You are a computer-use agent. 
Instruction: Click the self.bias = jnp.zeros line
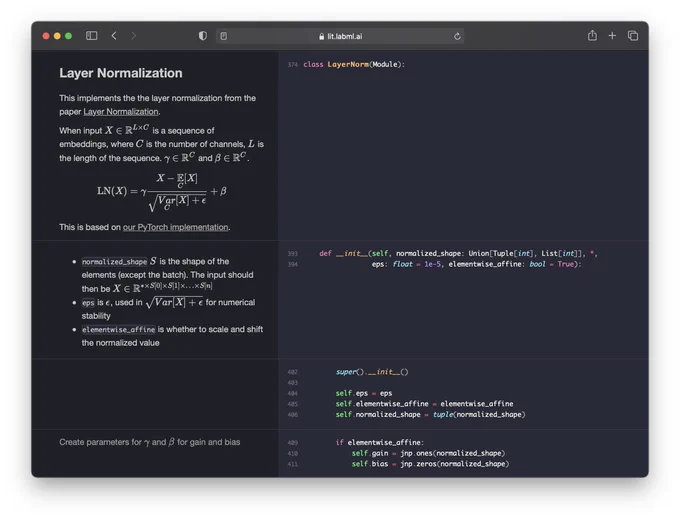pyautogui.click(x=430, y=464)
